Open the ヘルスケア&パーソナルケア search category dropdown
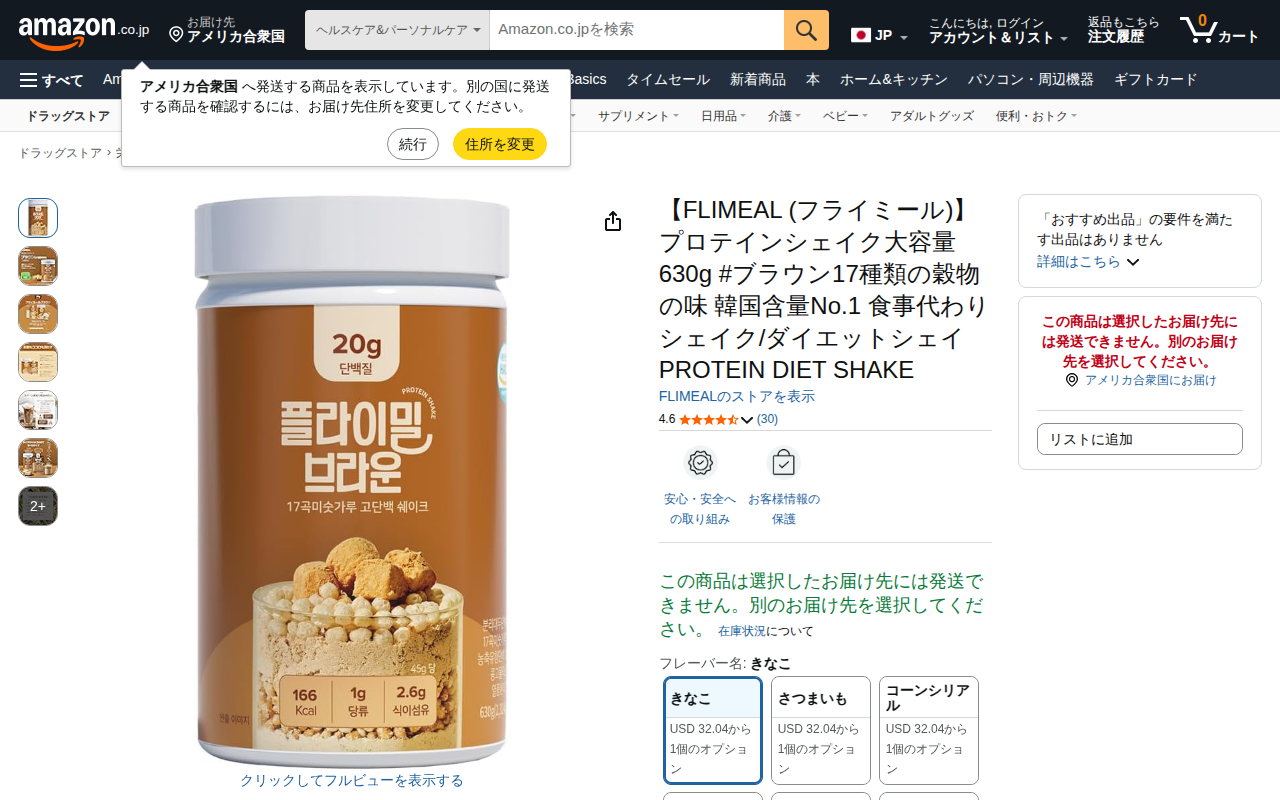1280x800 pixels. 397,30
